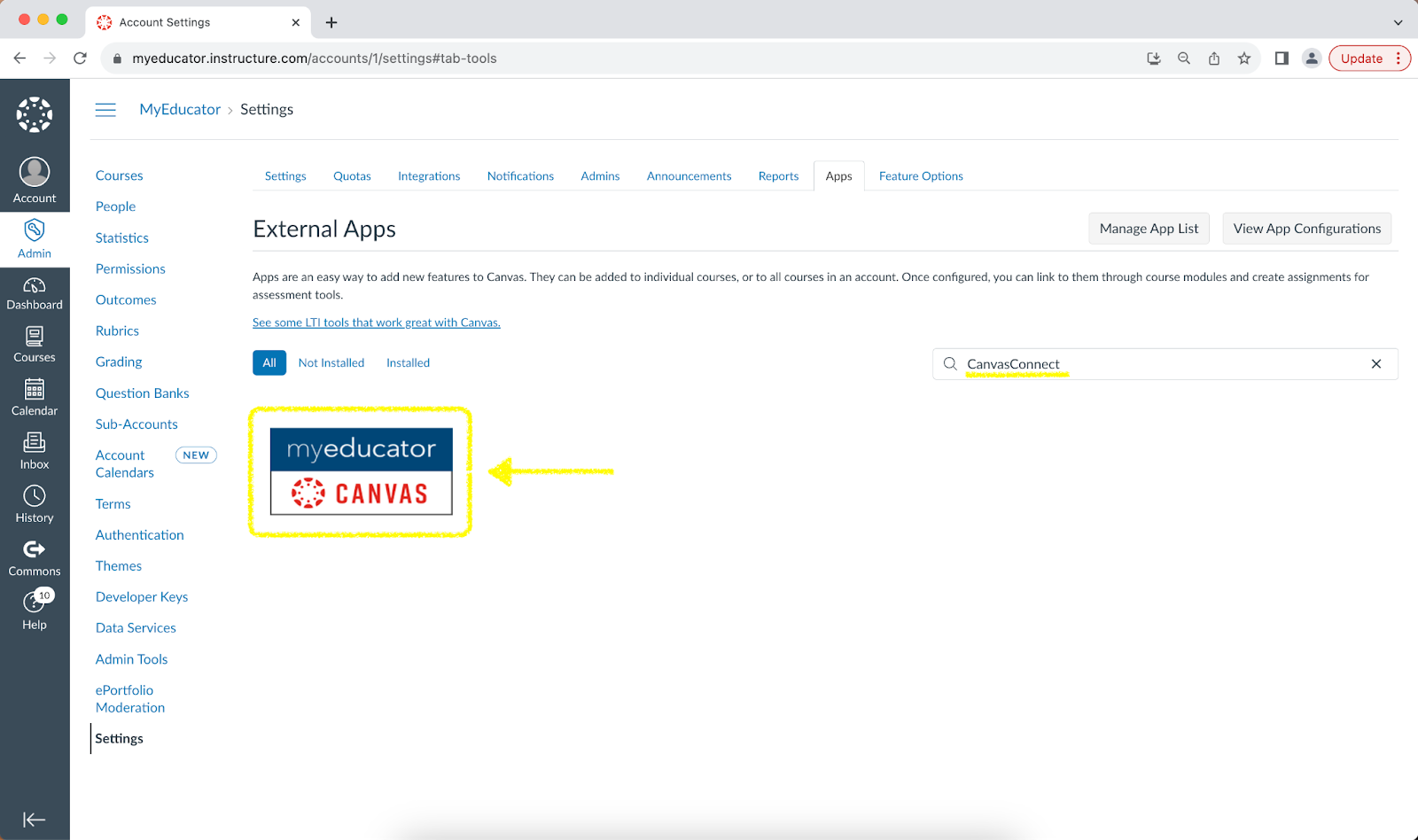Open the Statistics link
Image resolution: width=1418 pixels, height=840 pixels.
(x=122, y=237)
